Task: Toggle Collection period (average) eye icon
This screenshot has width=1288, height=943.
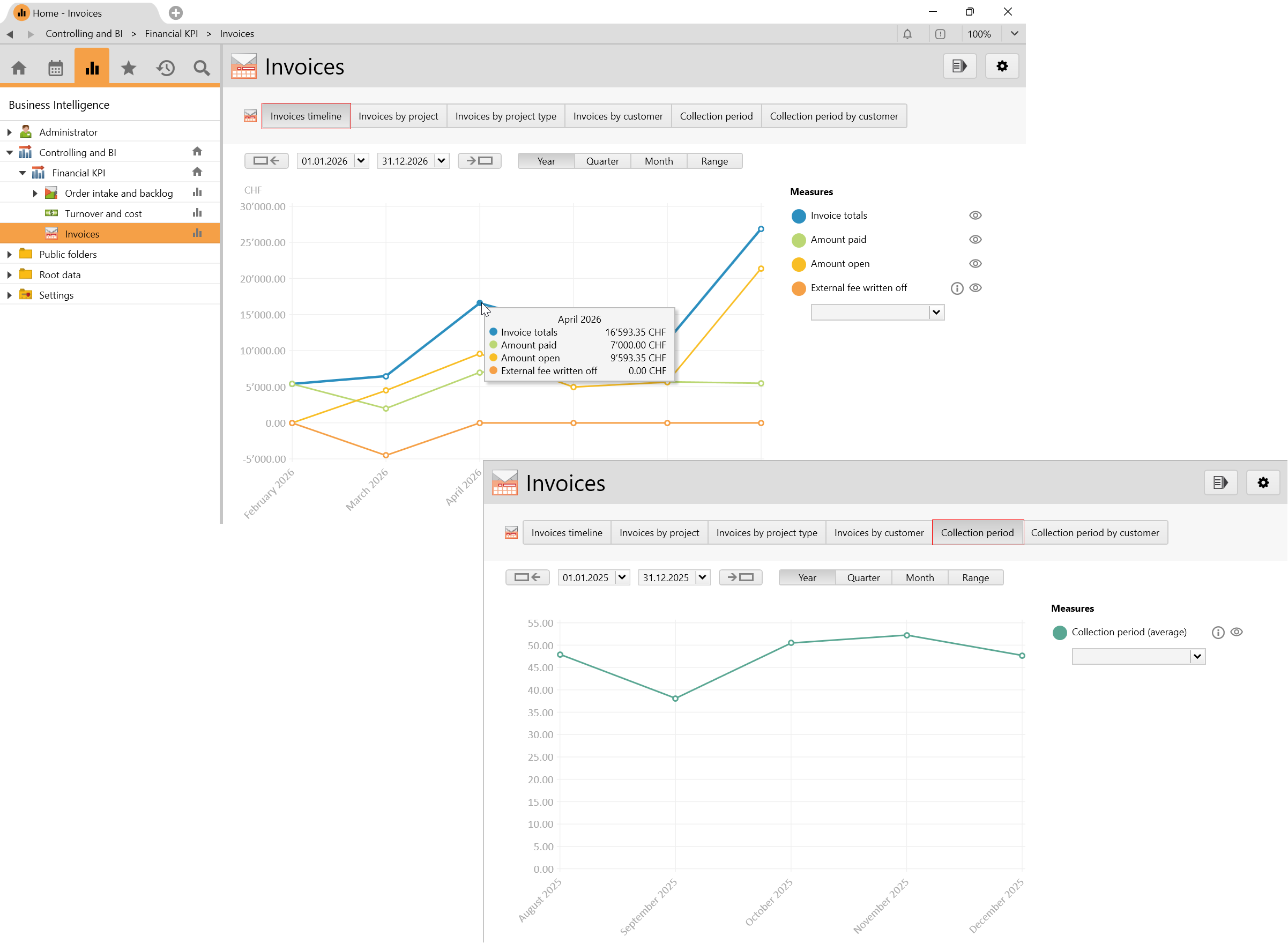Action: [1236, 632]
